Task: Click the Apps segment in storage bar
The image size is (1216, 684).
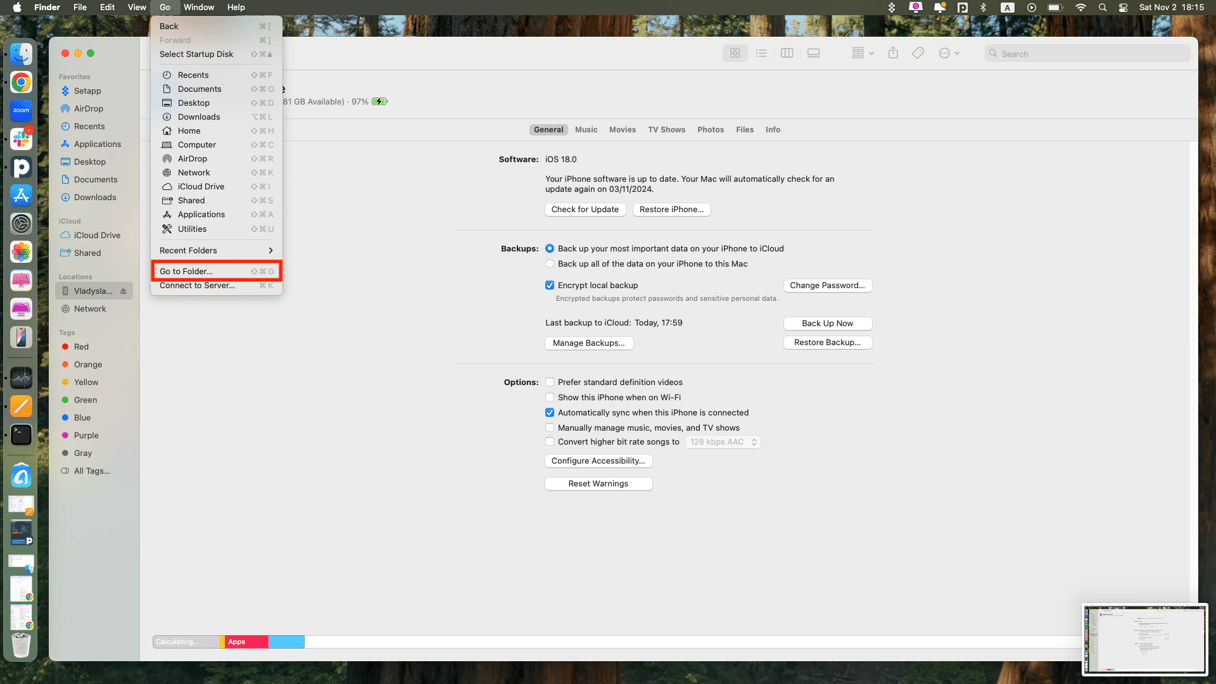Action: 245,642
